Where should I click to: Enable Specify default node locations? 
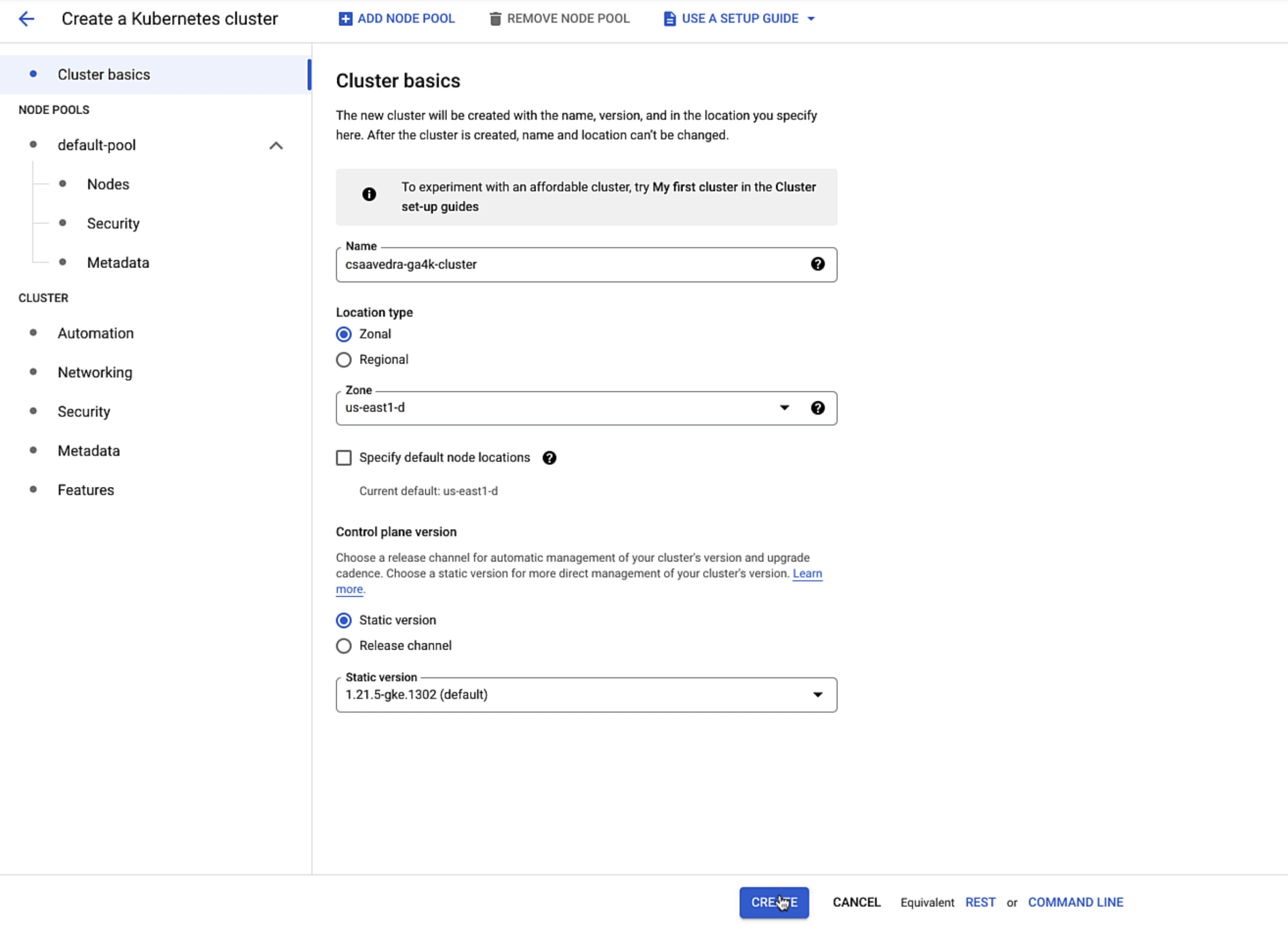tap(343, 458)
